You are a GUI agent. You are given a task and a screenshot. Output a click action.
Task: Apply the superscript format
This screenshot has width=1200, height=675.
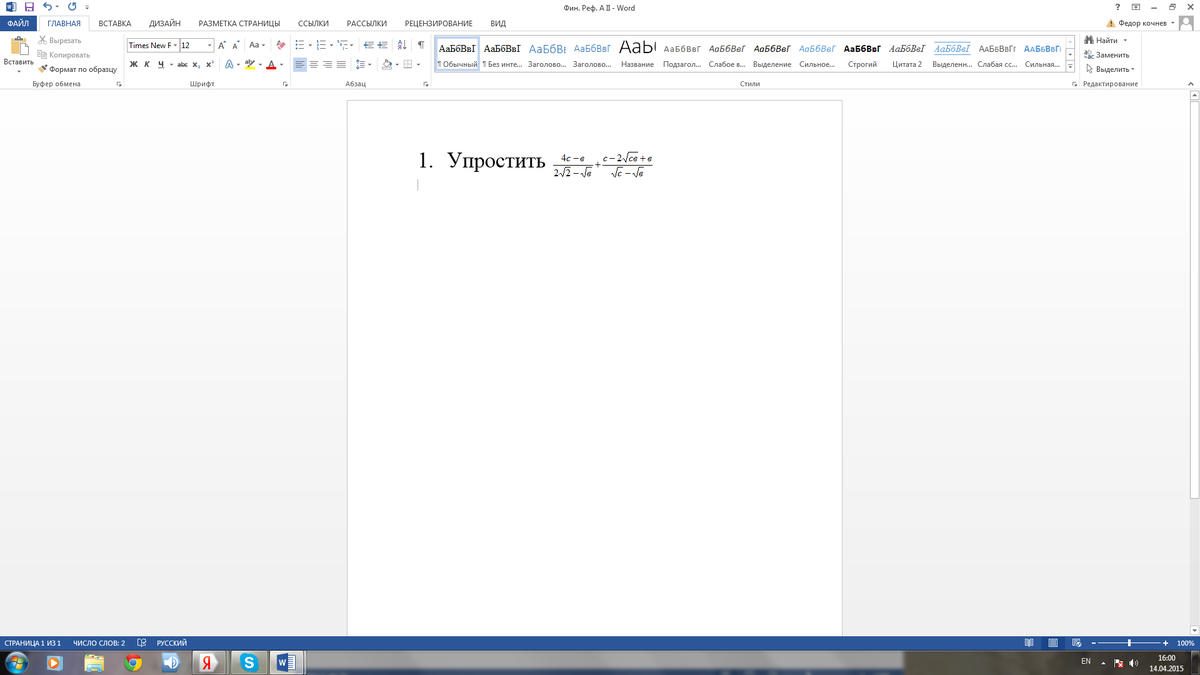tap(210, 65)
